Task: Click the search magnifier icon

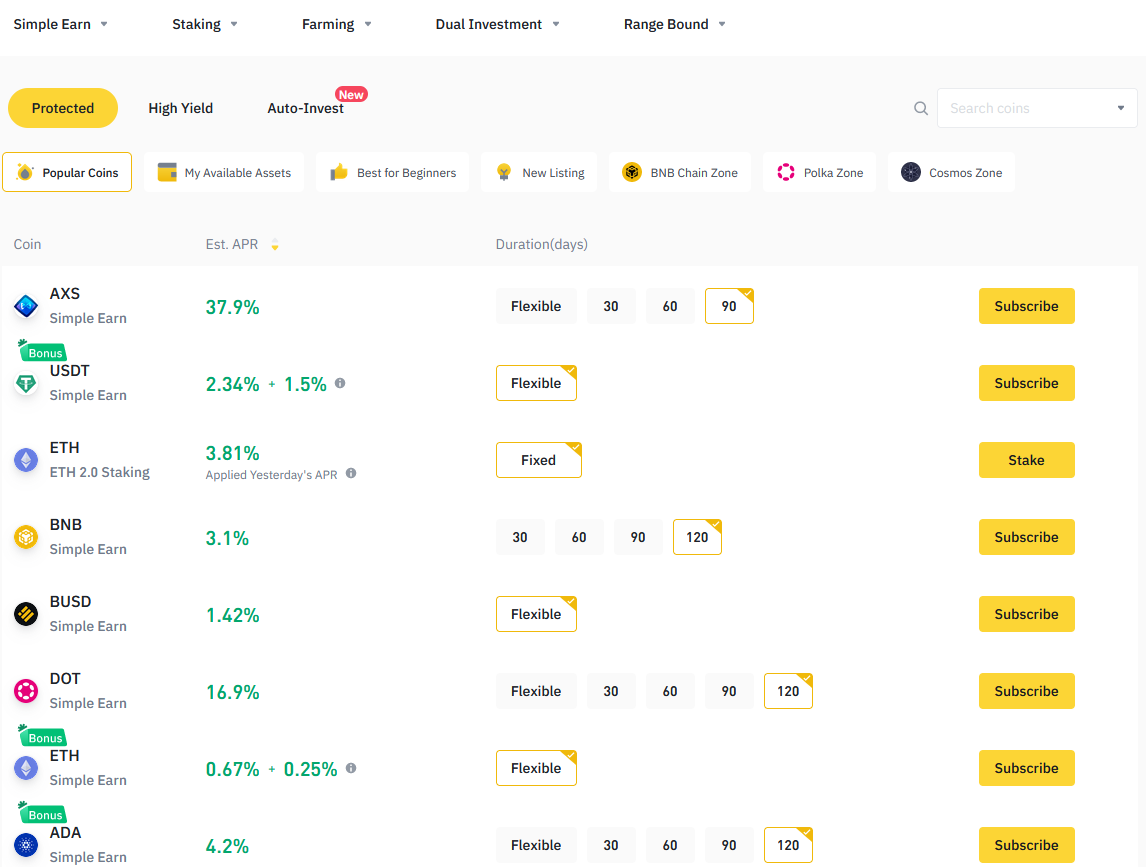Action: (x=921, y=108)
